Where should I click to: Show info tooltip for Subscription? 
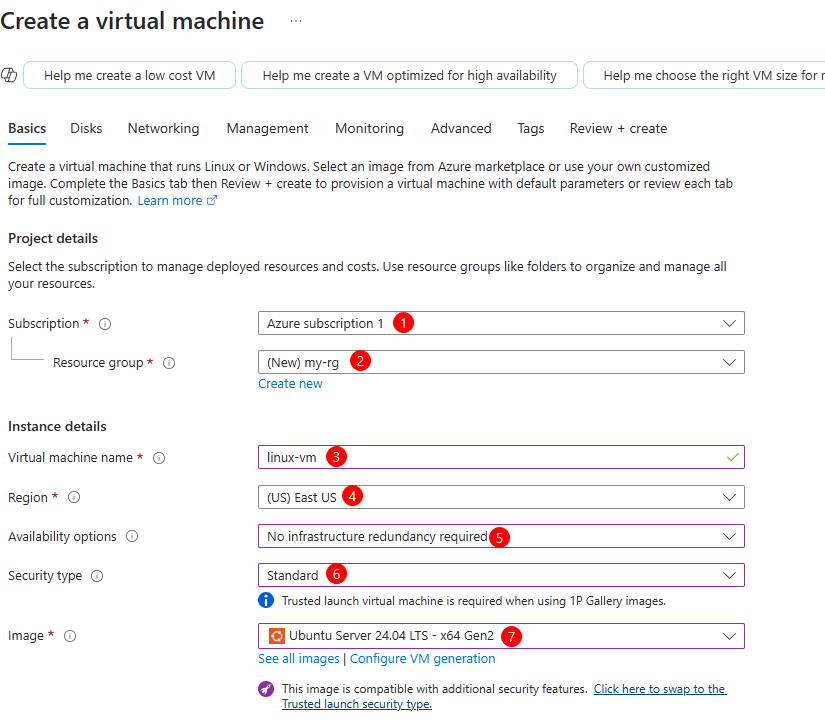click(105, 324)
